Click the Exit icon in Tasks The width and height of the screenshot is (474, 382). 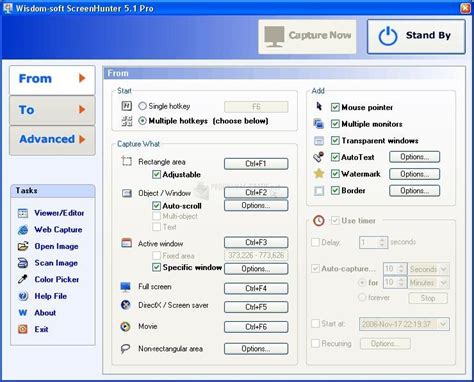23,329
